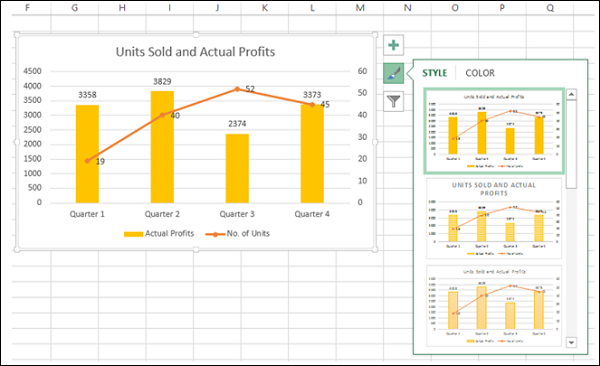The width and height of the screenshot is (600, 366).
Task: Select the STYLE tab
Action: pos(434,73)
